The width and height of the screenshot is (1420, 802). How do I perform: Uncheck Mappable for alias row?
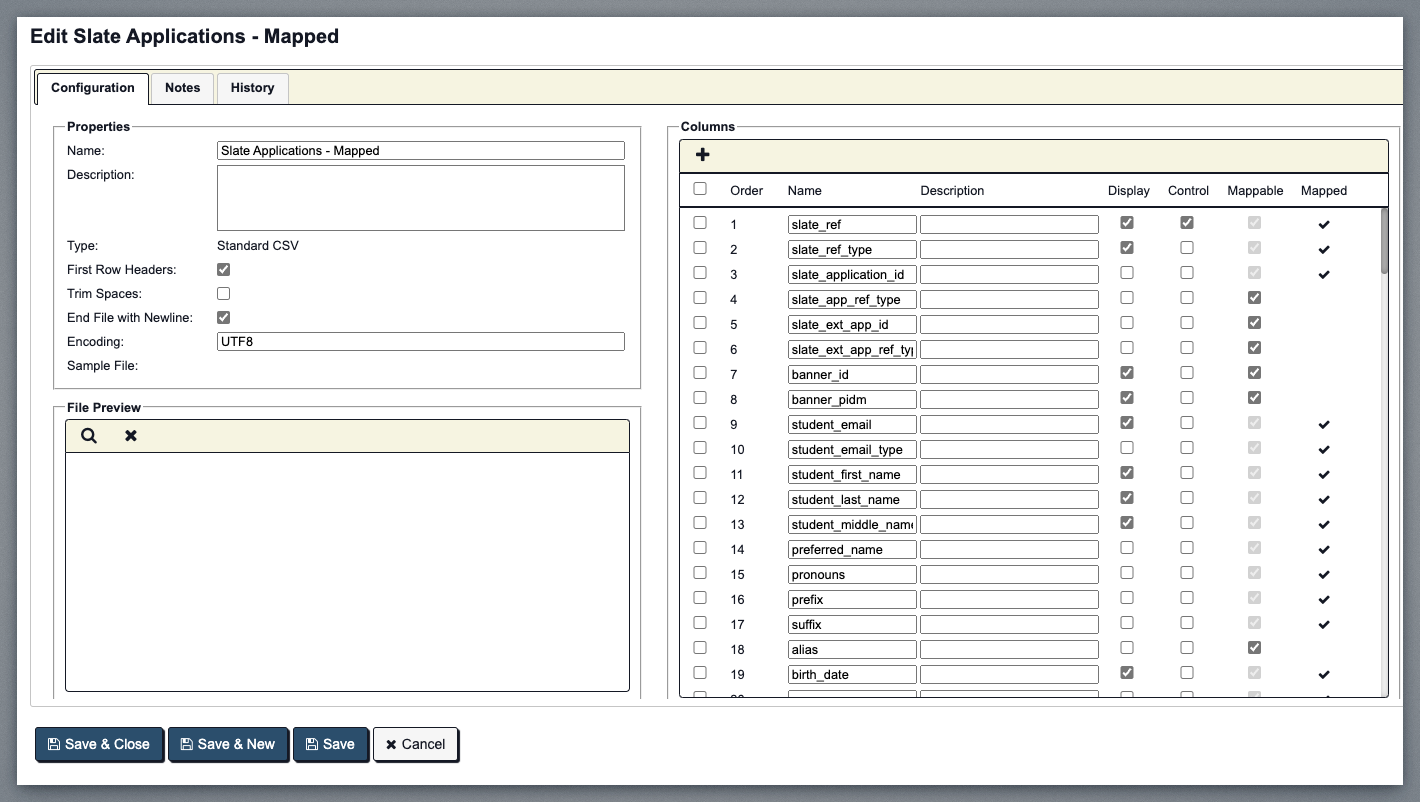click(x=1254, y=648)
